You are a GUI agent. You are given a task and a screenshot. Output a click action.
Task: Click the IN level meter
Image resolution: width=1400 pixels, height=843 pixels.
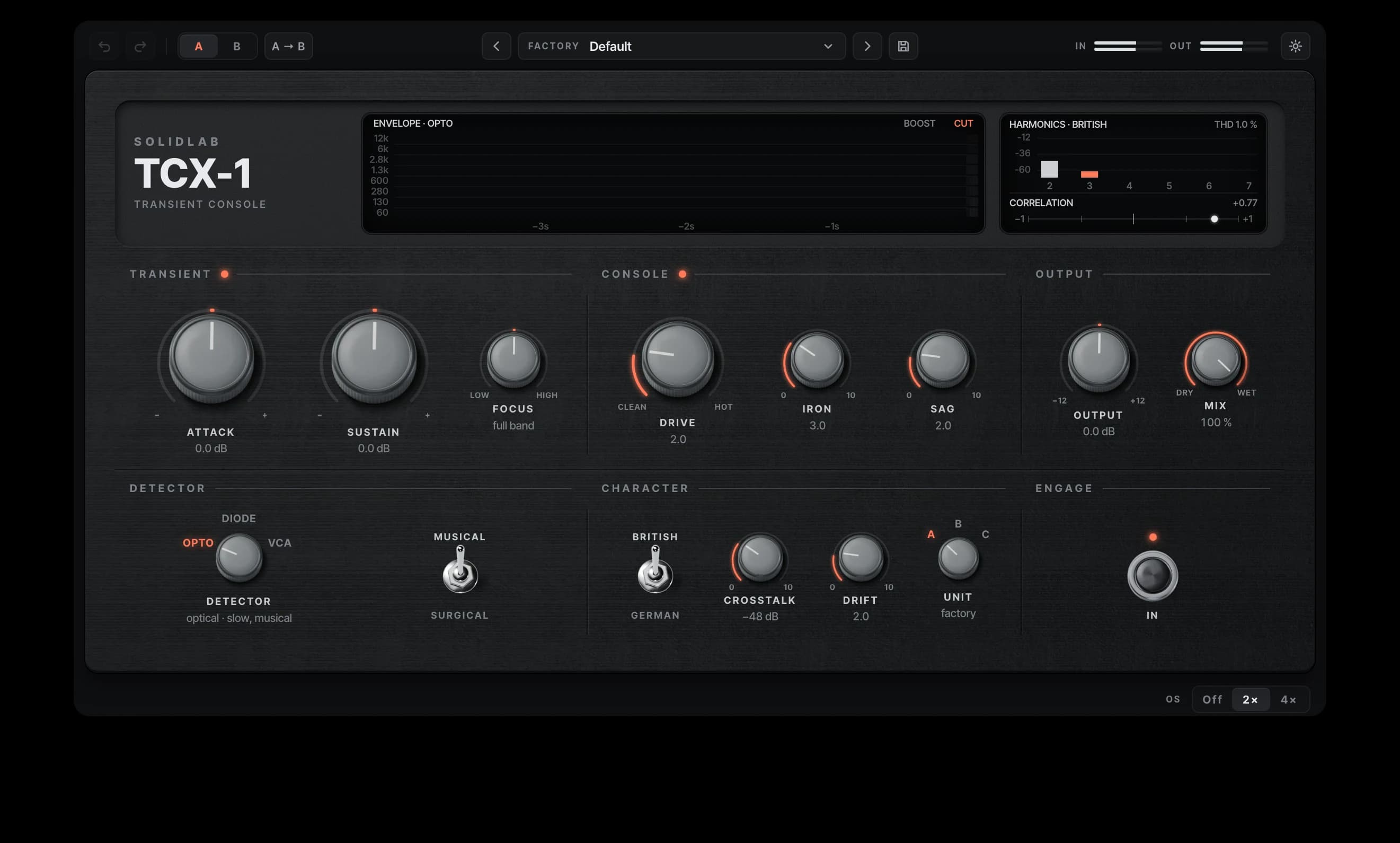tap(1128, 46)
